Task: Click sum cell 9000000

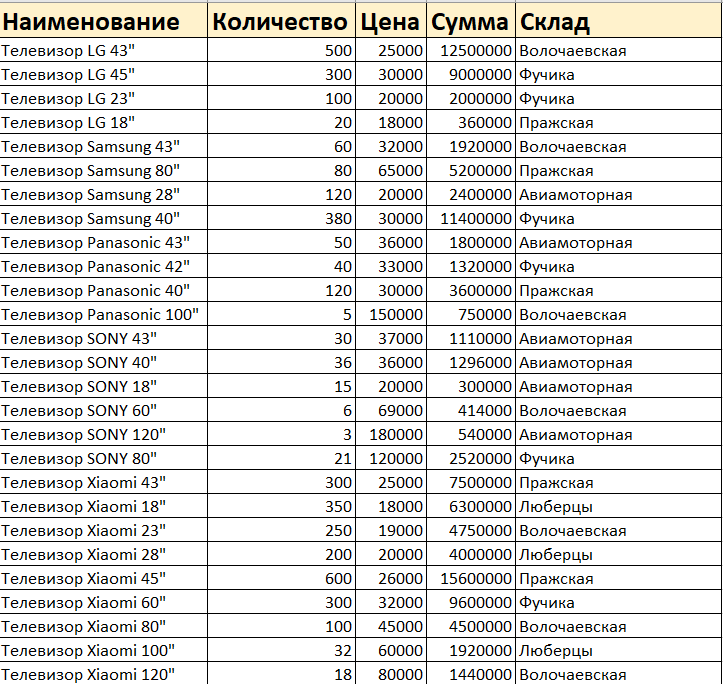Action: point(471,74)
